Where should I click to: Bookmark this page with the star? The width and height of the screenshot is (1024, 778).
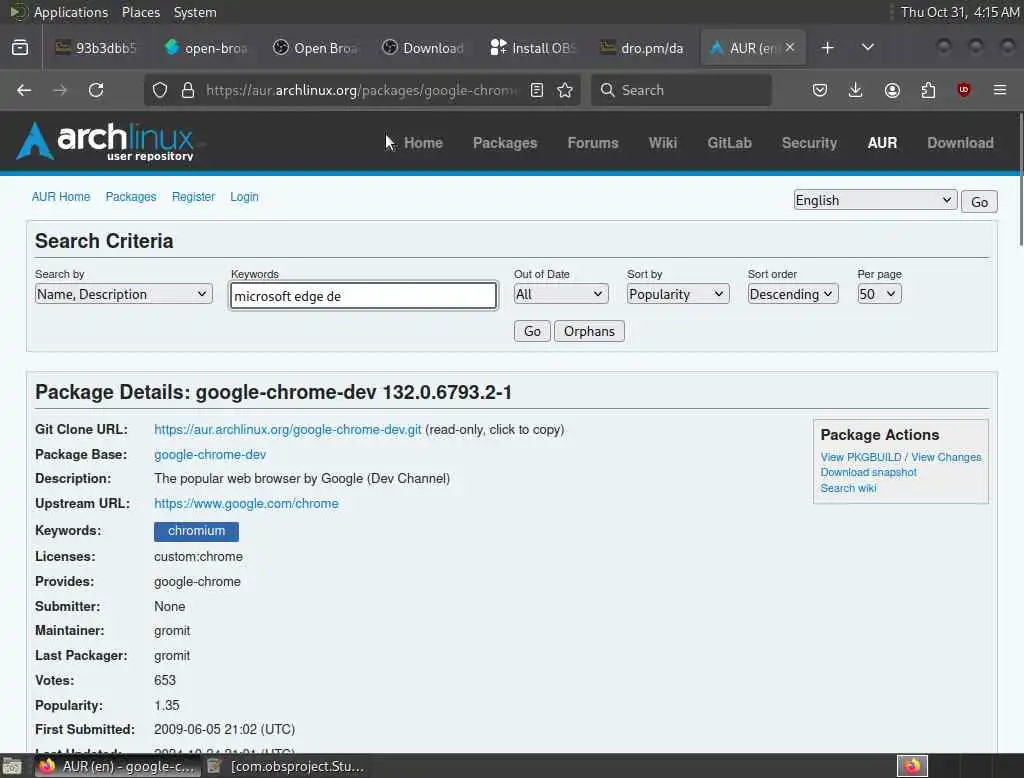[x=565, y=90]
